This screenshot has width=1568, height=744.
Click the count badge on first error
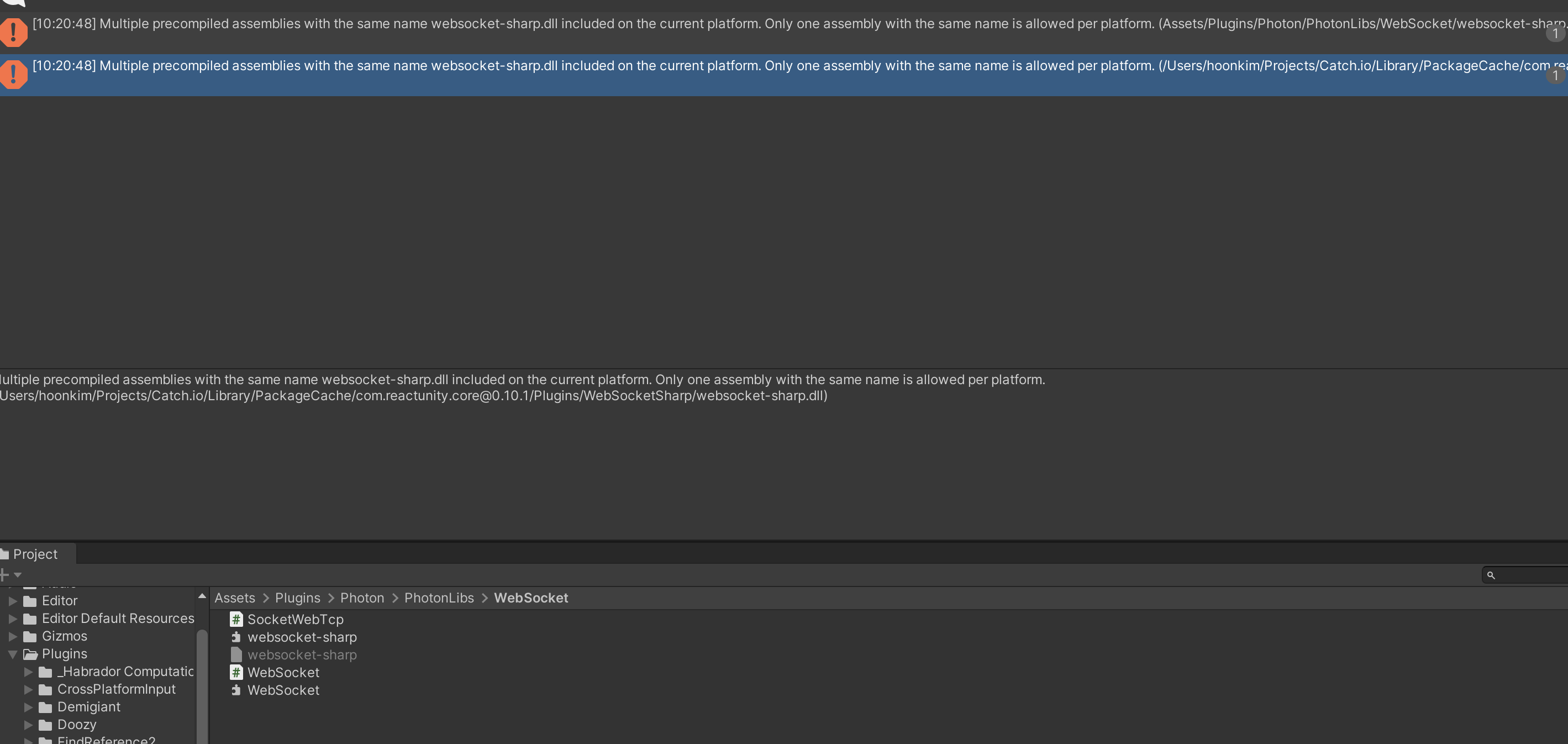[1555, 34]
